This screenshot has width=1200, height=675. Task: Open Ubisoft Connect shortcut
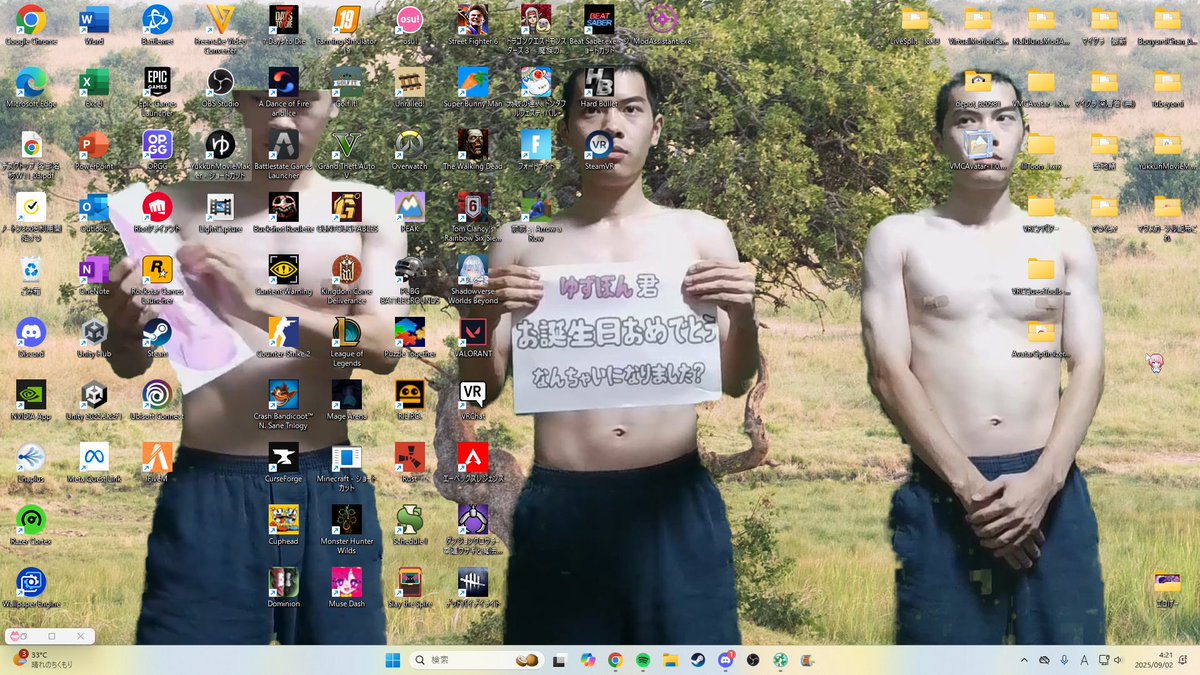coord(157,400)
